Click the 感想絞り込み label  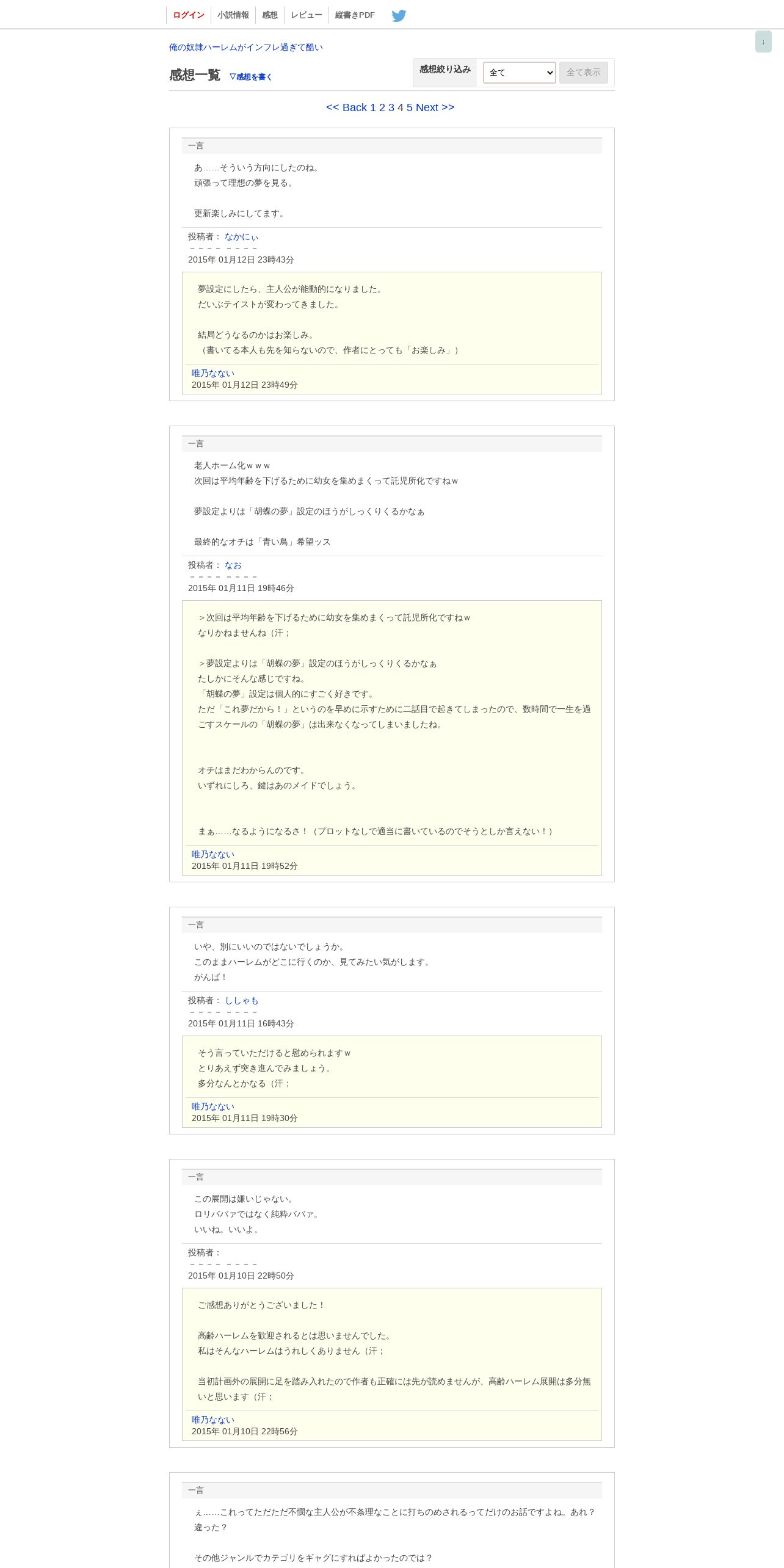pos(445,69)
